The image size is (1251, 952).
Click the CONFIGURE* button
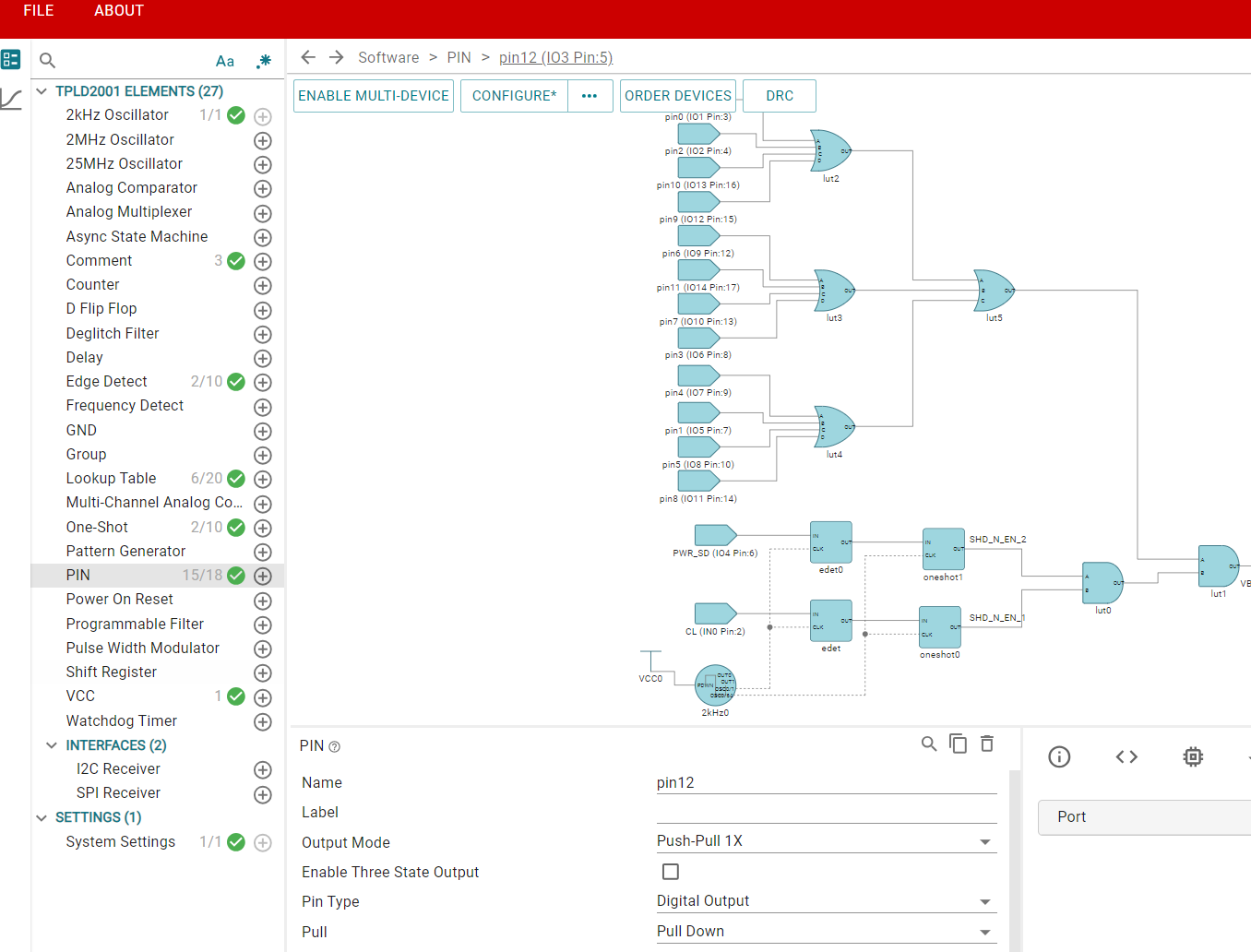pyautogui.click(x=514, y=96)
